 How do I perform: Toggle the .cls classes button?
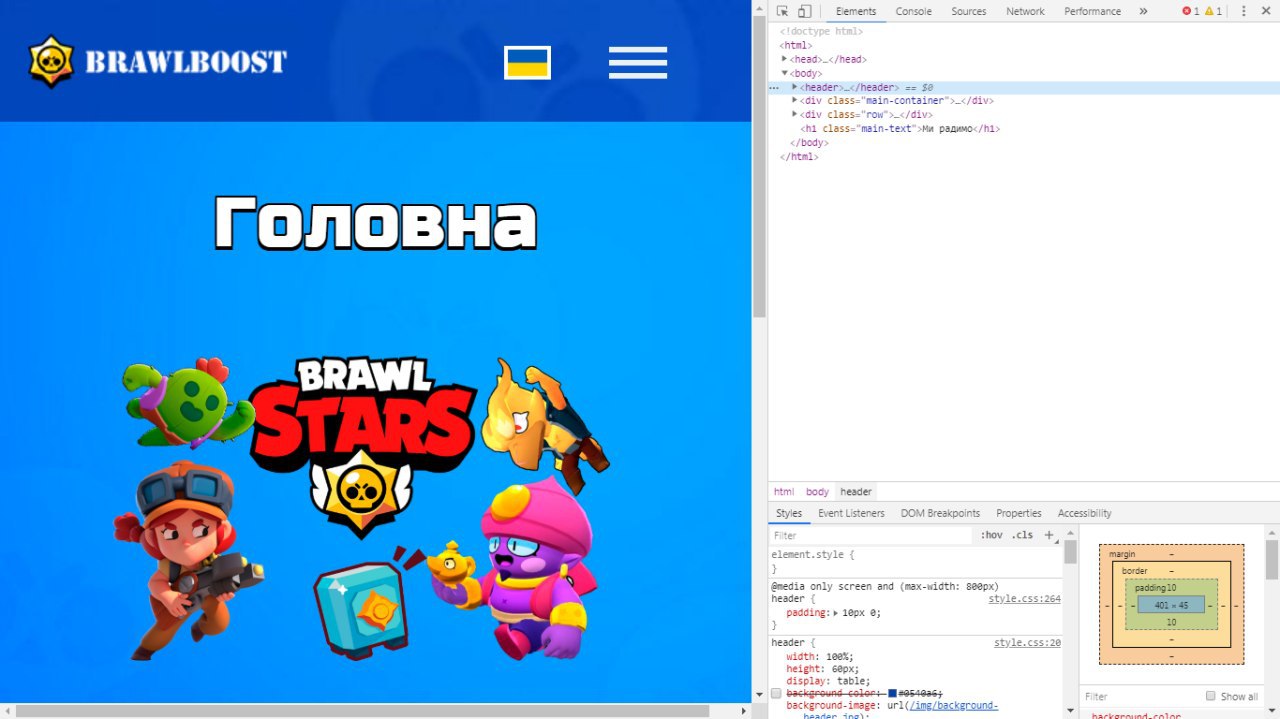1022,535
